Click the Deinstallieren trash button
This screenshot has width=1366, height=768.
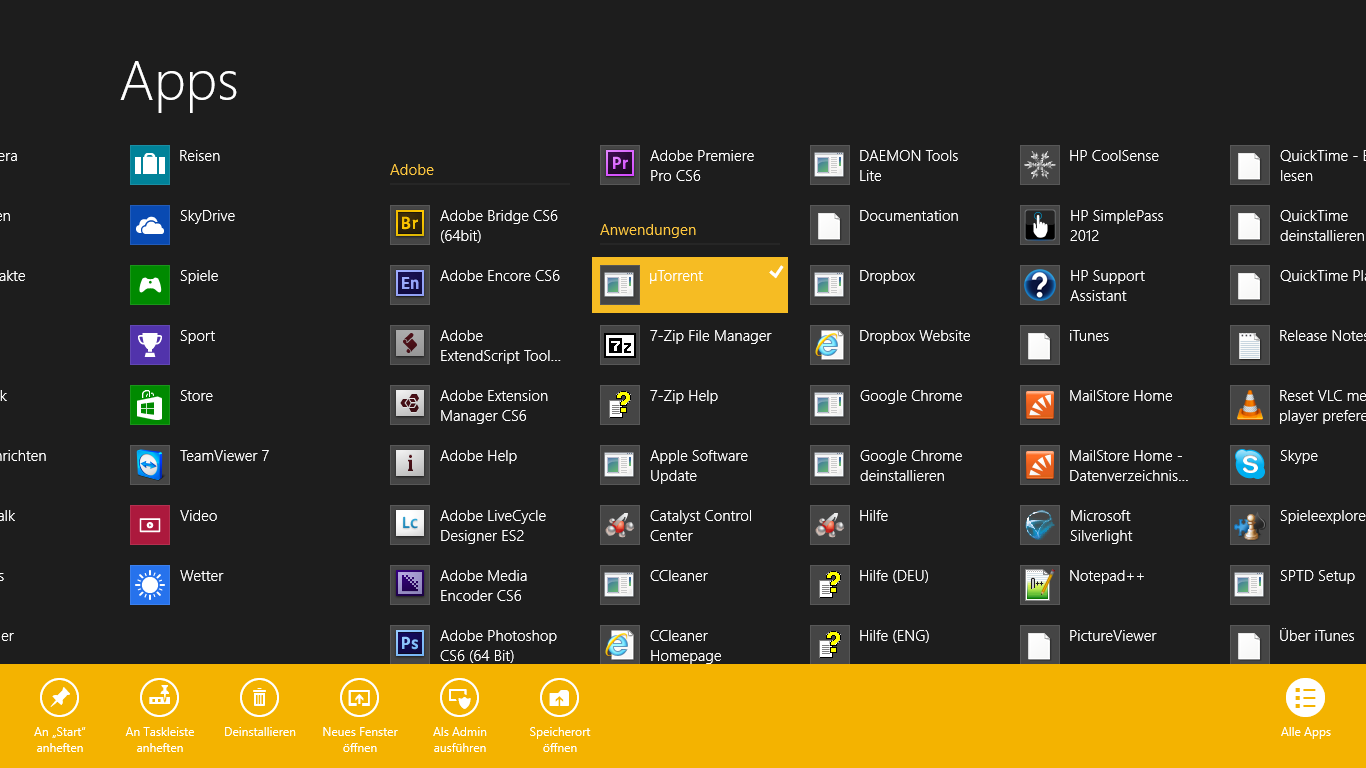[260, 710]
